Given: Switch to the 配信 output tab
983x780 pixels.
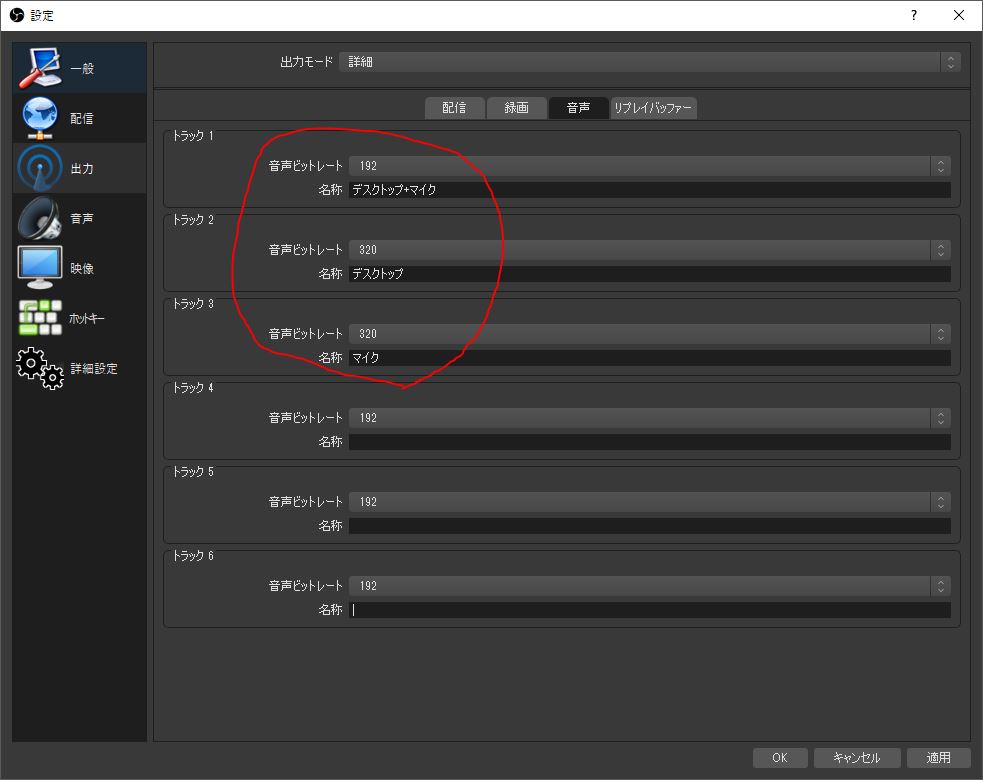Looking at the screenshot, I should click(455, 108).
